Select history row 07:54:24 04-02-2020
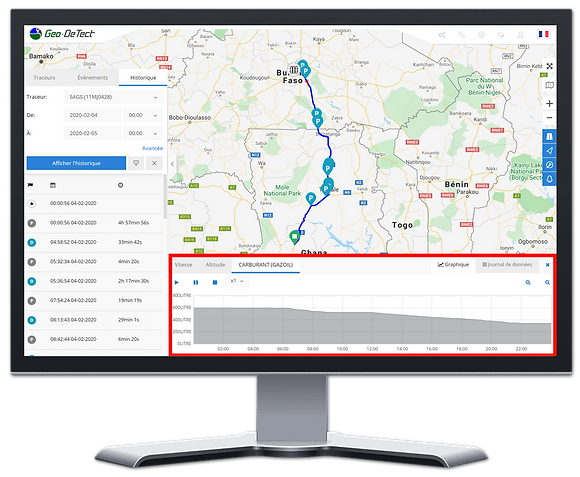580x477 pixels. [x=94, y=301]
